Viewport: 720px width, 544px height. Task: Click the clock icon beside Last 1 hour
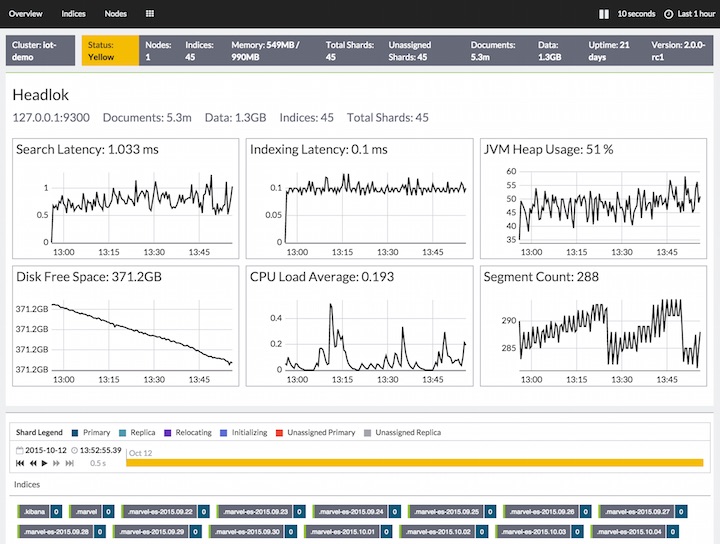(668, 14)
